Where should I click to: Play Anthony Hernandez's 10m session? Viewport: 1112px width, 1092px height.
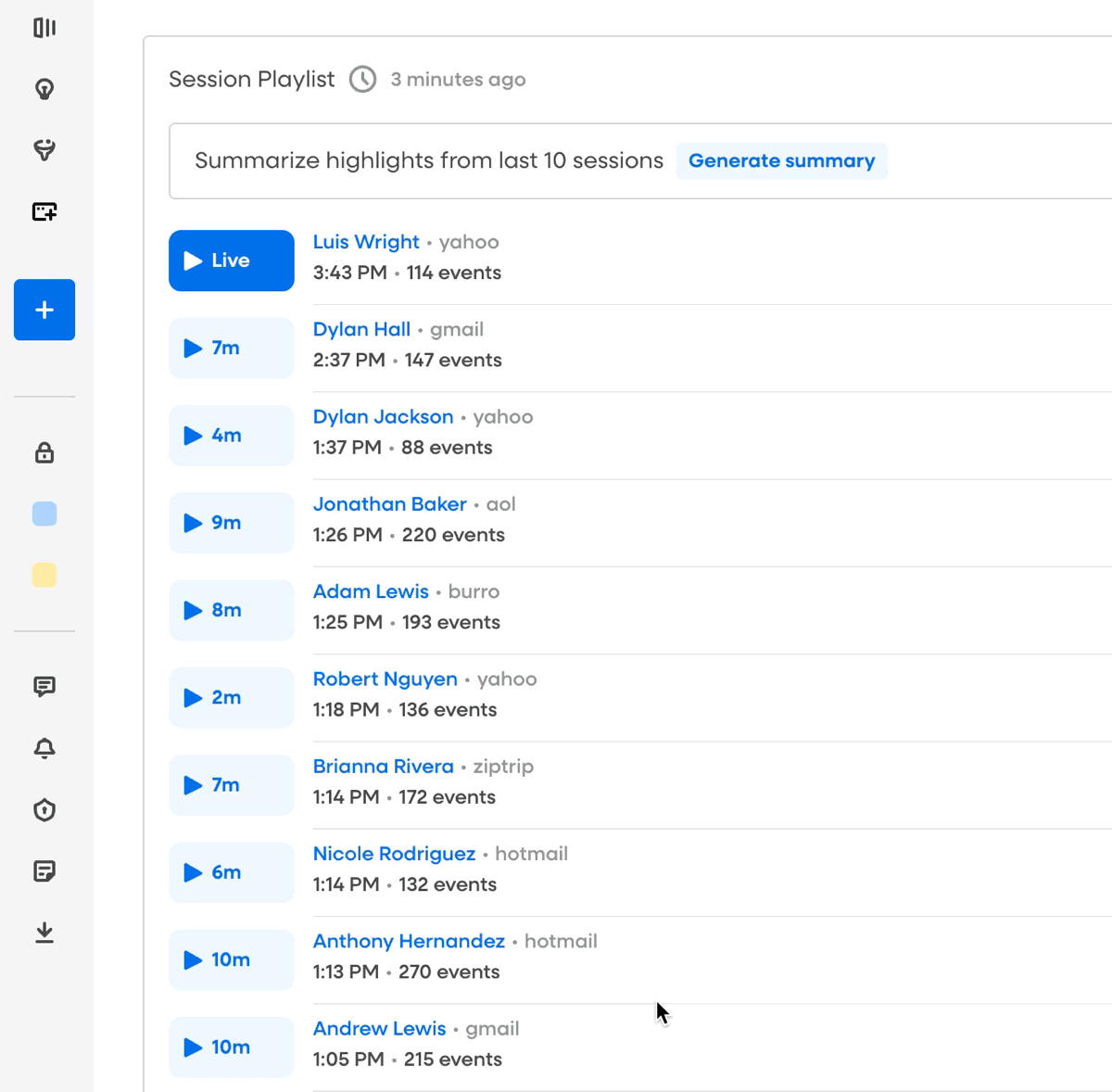point(232,959)
